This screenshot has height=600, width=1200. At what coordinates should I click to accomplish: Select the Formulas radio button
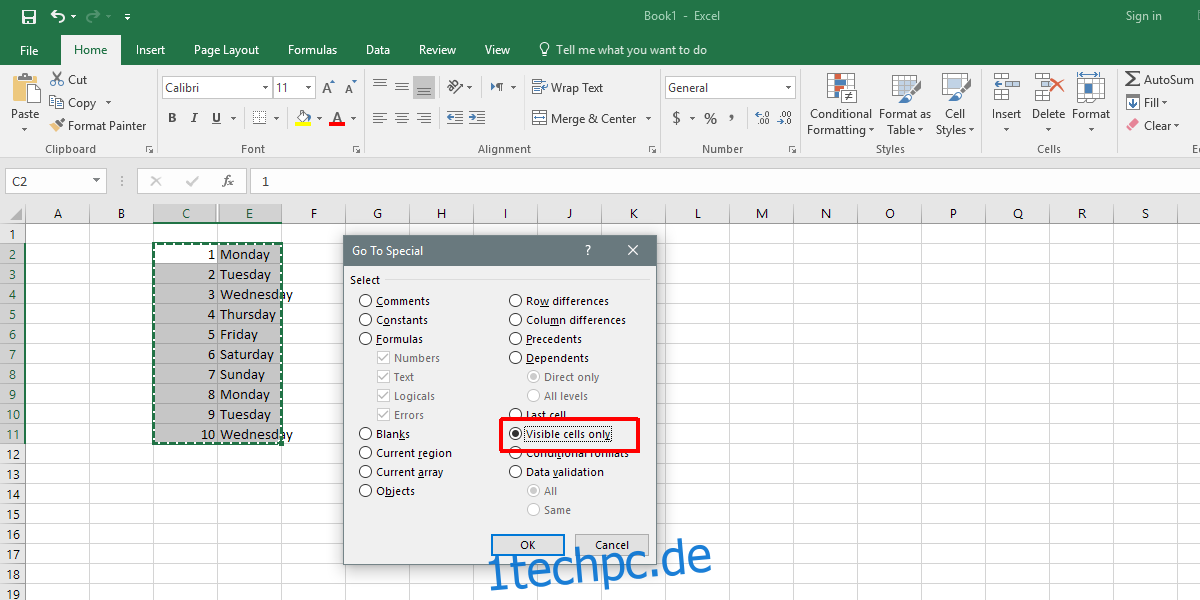point(366,339)
